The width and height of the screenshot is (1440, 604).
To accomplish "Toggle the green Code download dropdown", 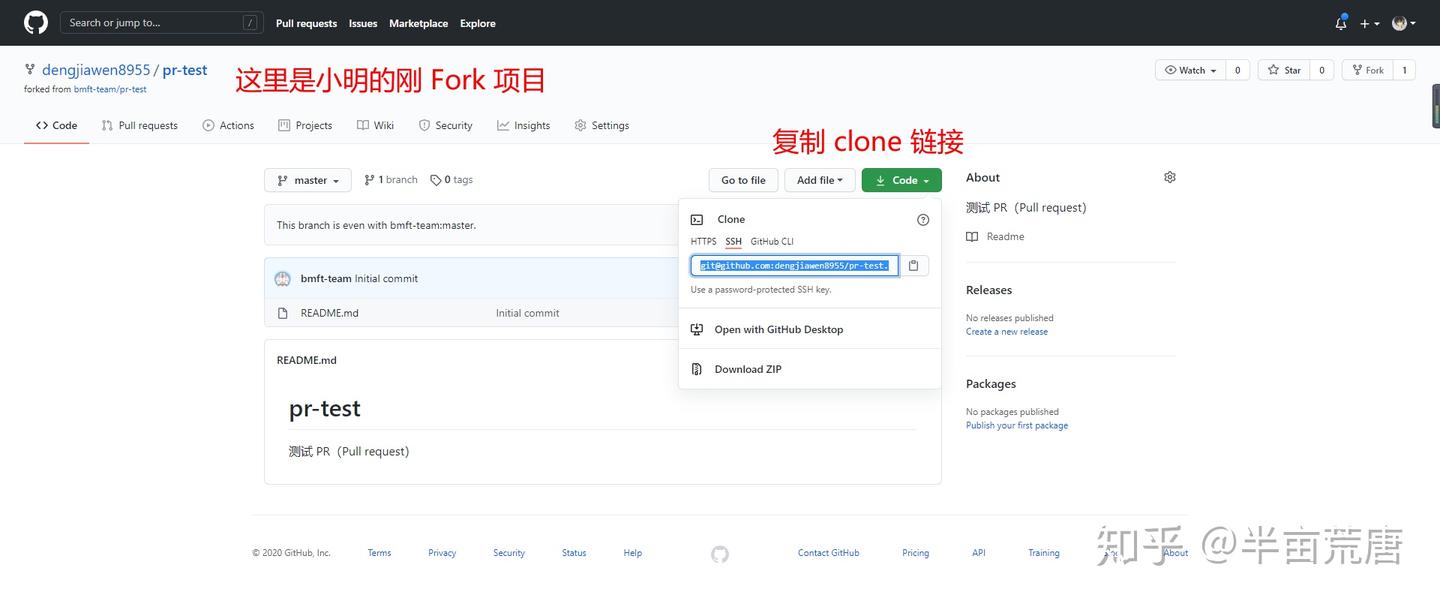I will (x=902, y=180).
